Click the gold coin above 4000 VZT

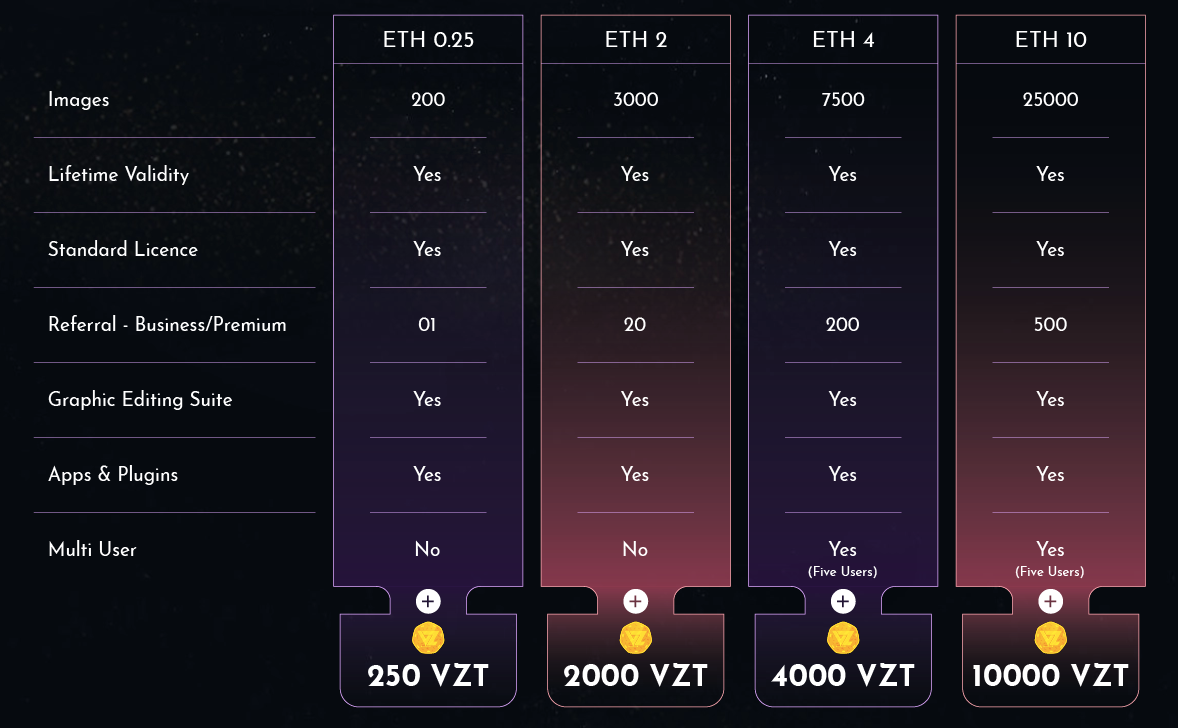click(x=843, y=638)
